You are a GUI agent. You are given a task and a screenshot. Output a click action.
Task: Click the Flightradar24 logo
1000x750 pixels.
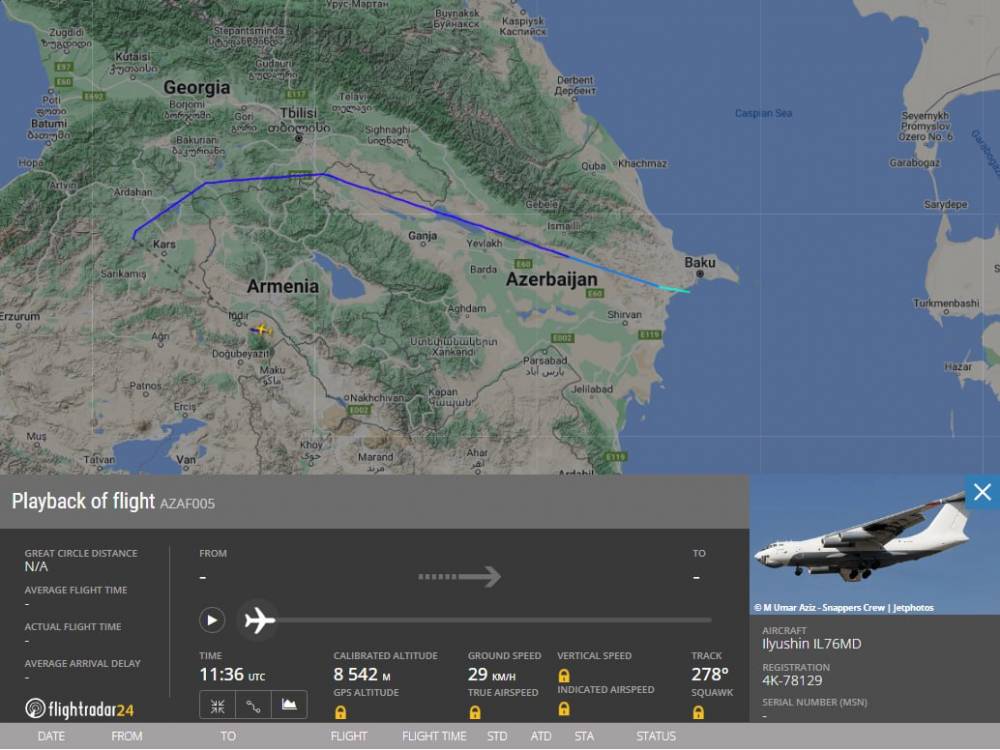point(80,709)
